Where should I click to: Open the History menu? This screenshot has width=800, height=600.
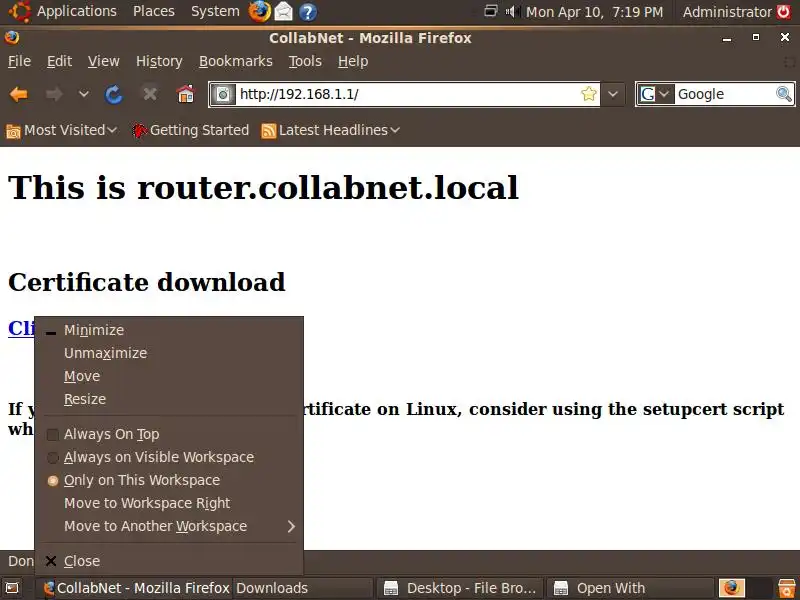click(x=159, y=61)
